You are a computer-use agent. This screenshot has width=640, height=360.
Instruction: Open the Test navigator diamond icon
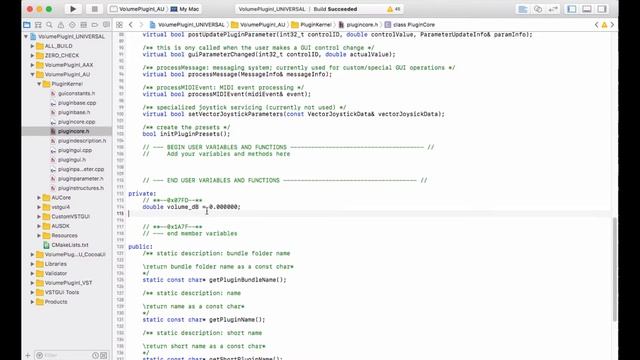tap(72, 25)
